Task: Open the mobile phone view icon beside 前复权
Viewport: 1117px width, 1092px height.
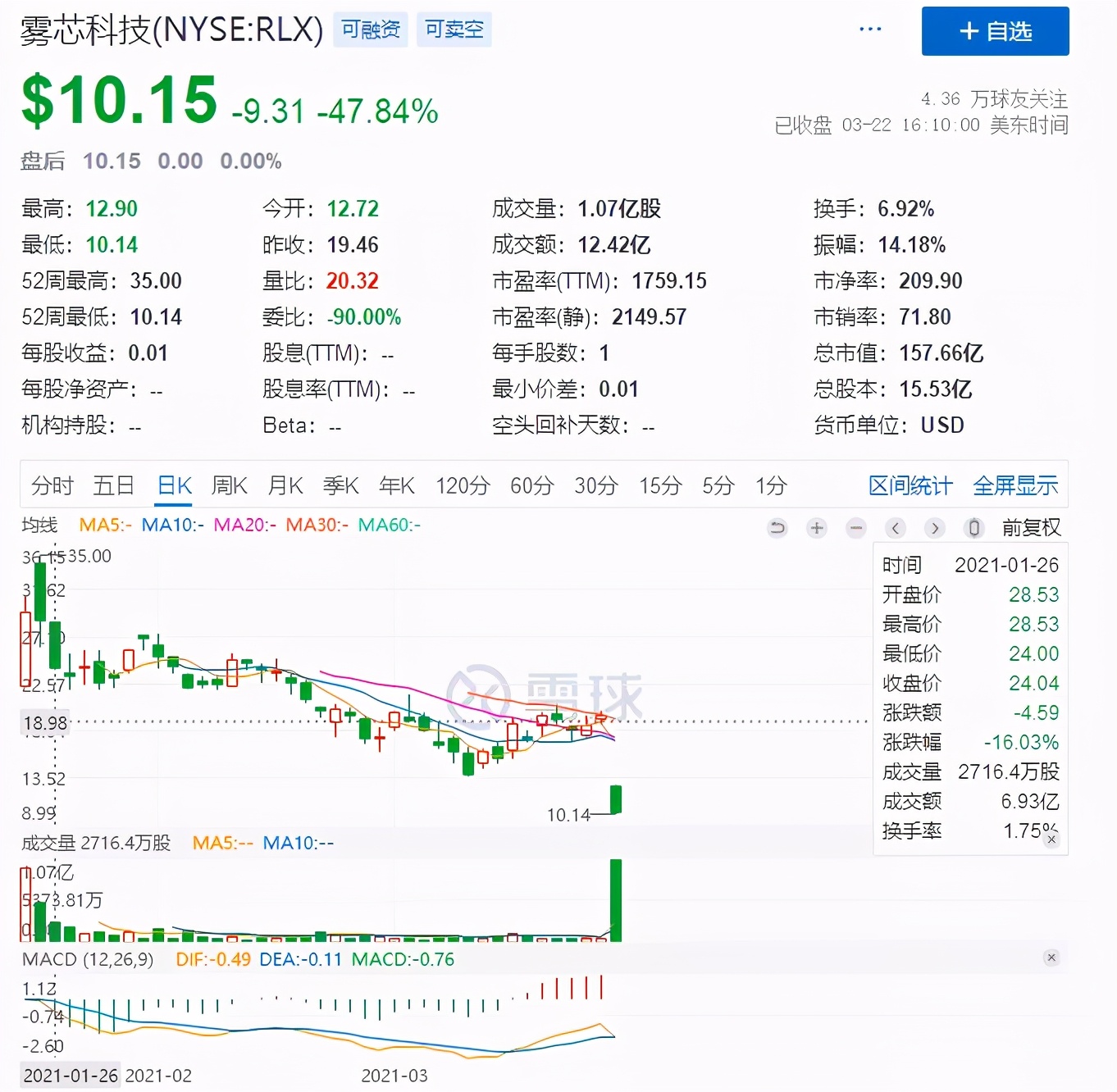Action: pos(973,528)
